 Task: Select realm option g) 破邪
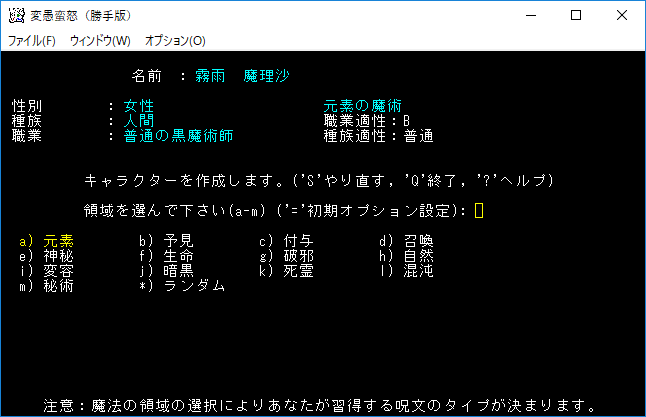click(286, 256)
